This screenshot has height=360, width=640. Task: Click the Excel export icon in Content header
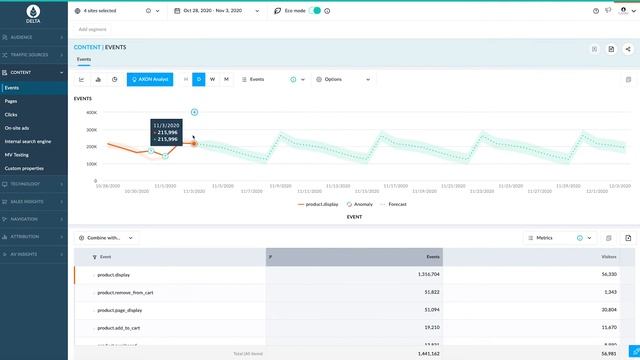[594, 49]
